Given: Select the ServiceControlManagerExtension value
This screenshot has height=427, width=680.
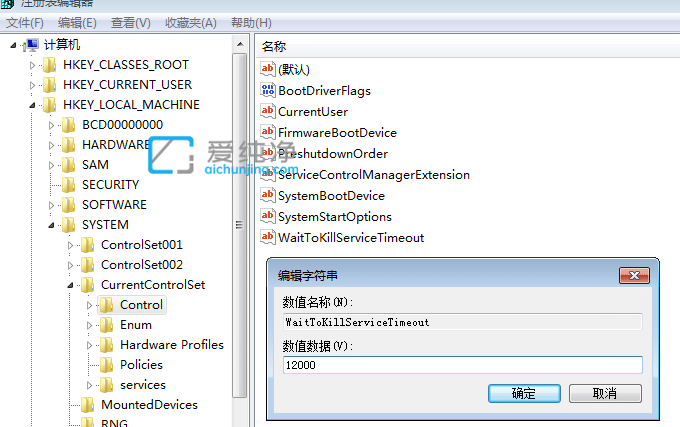Looking at the screenshot, I should [373, 175].
